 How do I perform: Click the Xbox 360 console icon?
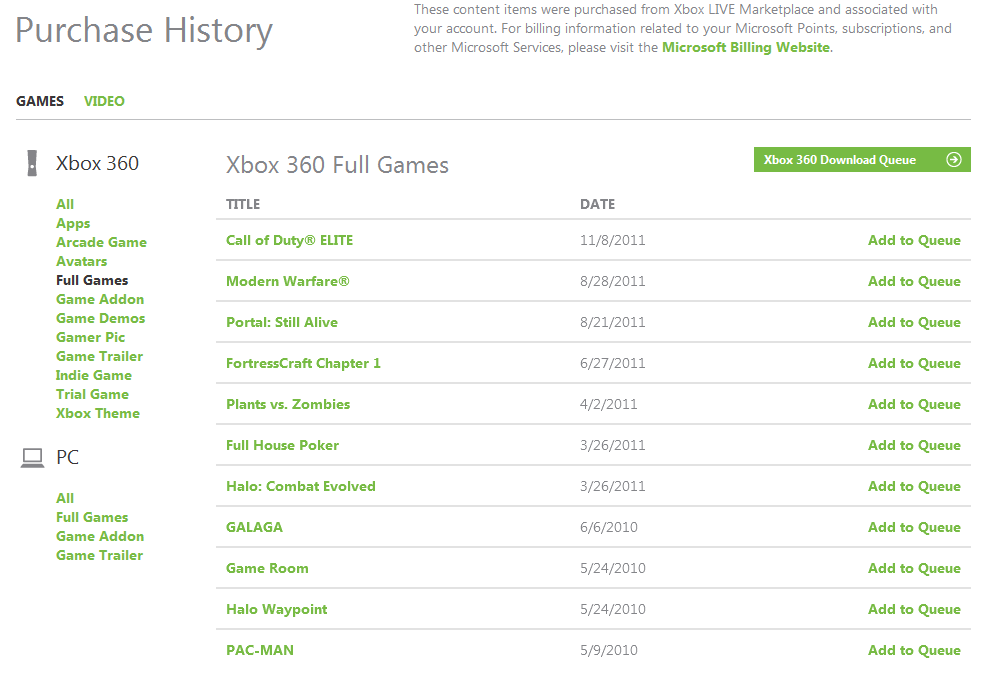pyautogui.click(x=33, y=163)
